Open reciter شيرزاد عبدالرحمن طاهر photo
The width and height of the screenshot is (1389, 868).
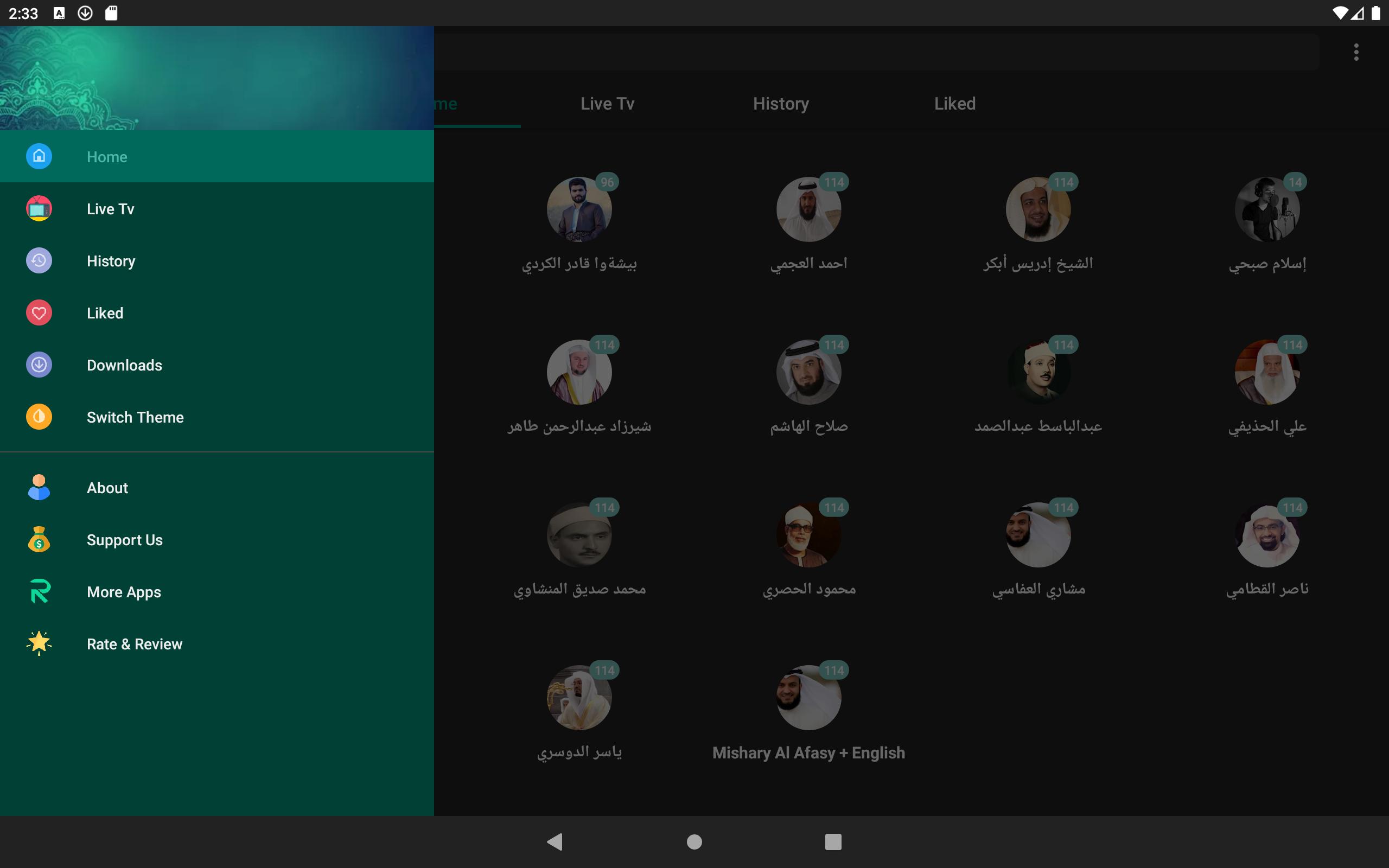pyautogui.click(x=579, y=372)
